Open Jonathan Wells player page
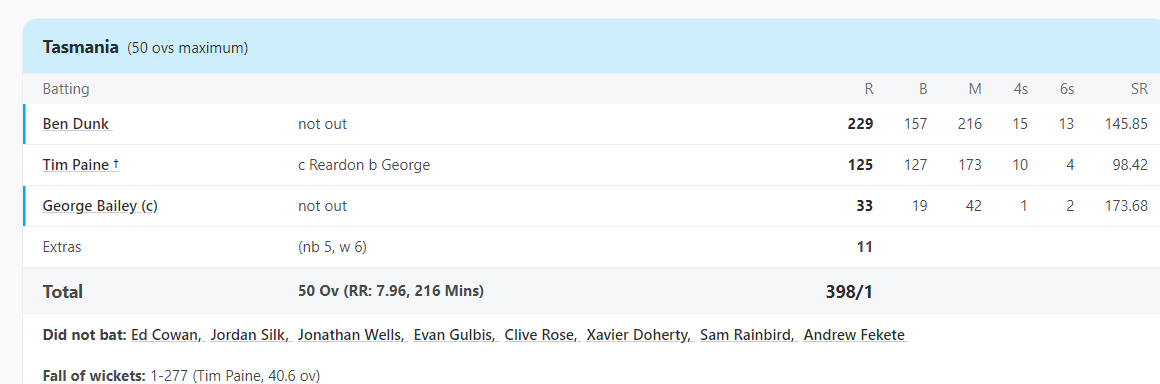The height and width of the screenshot is (384, 1160). 351,334
